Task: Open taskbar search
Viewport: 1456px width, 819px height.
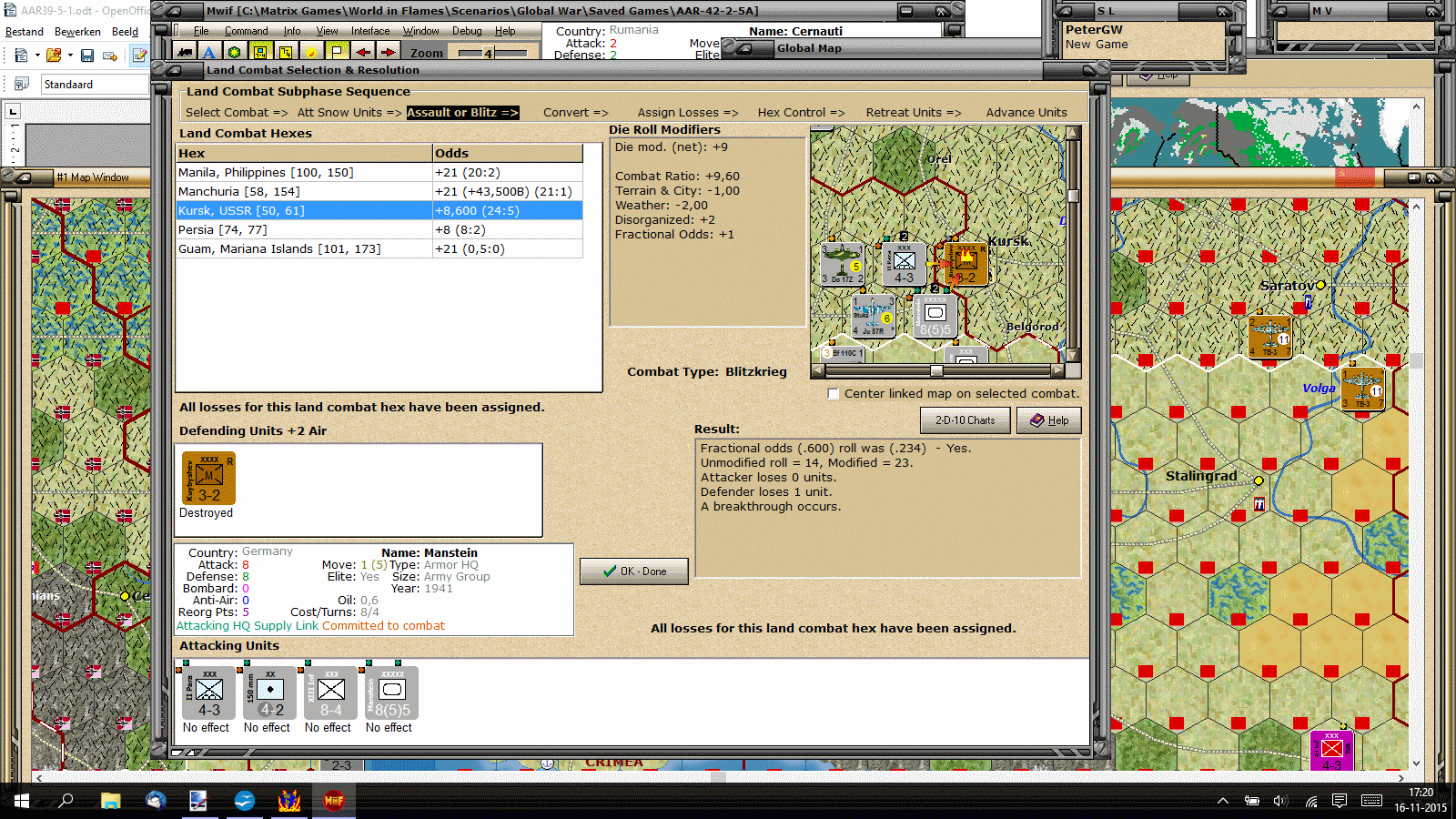Action: [66, 801]
